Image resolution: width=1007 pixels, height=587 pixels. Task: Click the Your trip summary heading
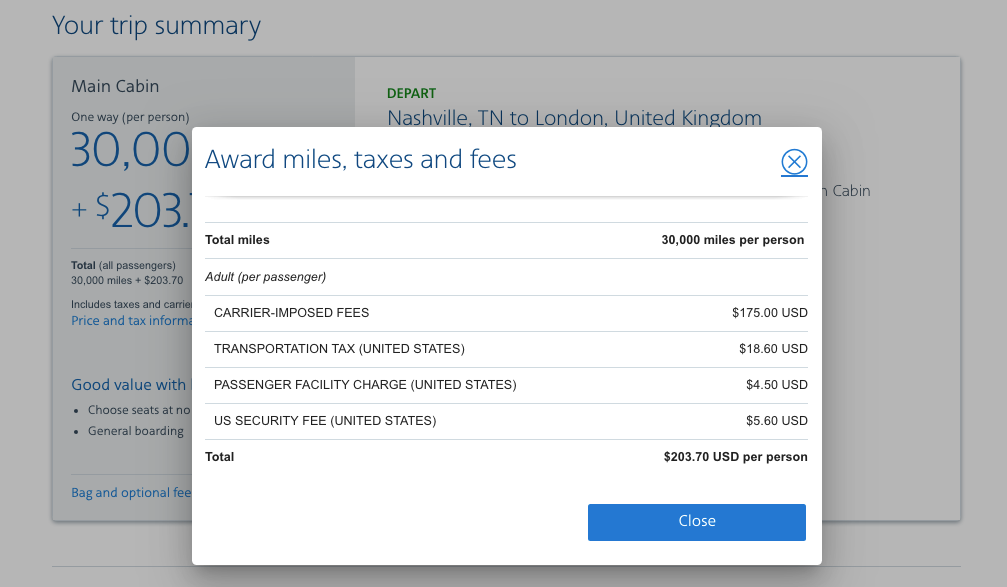coord(156,26)
